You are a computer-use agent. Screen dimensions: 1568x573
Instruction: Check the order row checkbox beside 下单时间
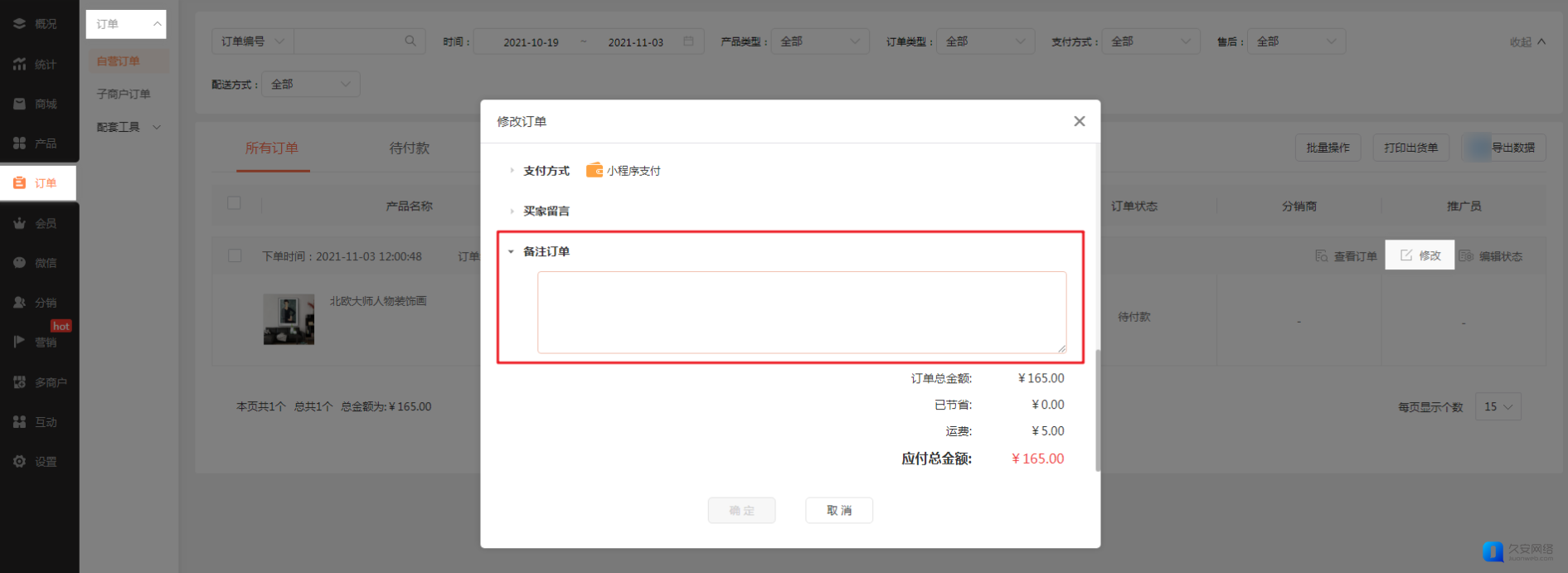coord(235,255)
